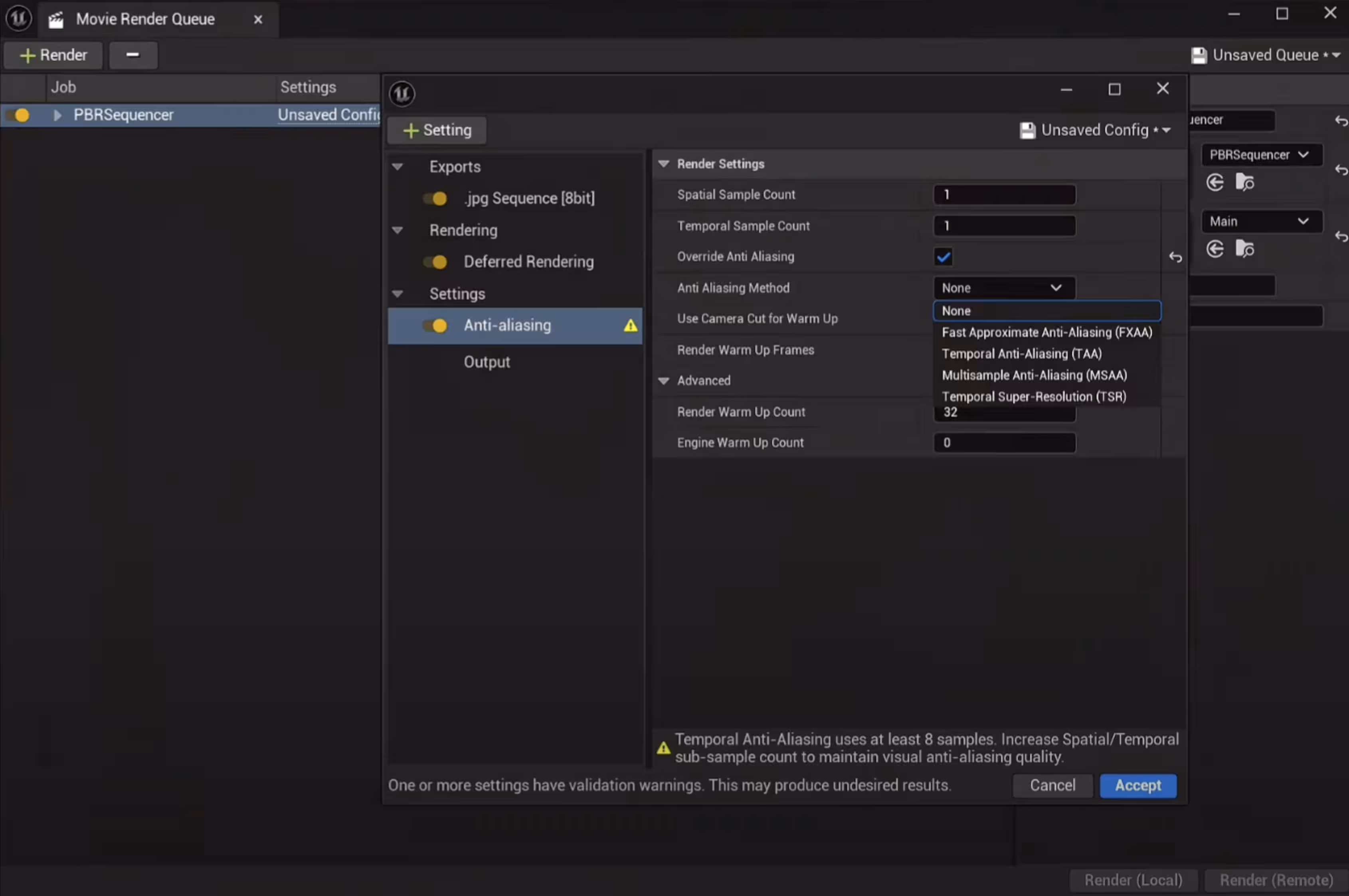Collapse the Render Settings section
This screenshot has height=896, width=1349.
pyautogui.click(x=663, y=164)
